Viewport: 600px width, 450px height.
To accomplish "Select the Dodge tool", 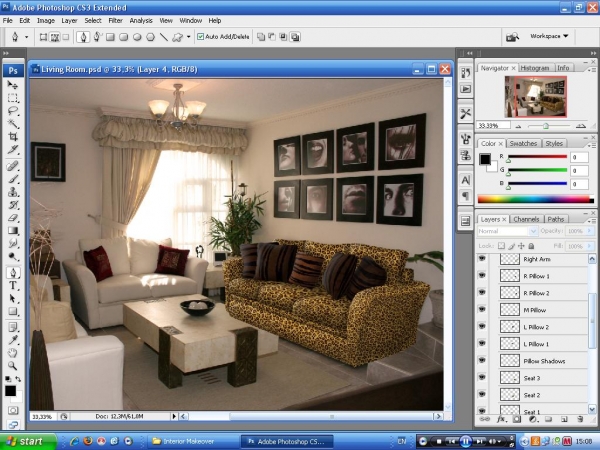I will [x=13, y=256].
